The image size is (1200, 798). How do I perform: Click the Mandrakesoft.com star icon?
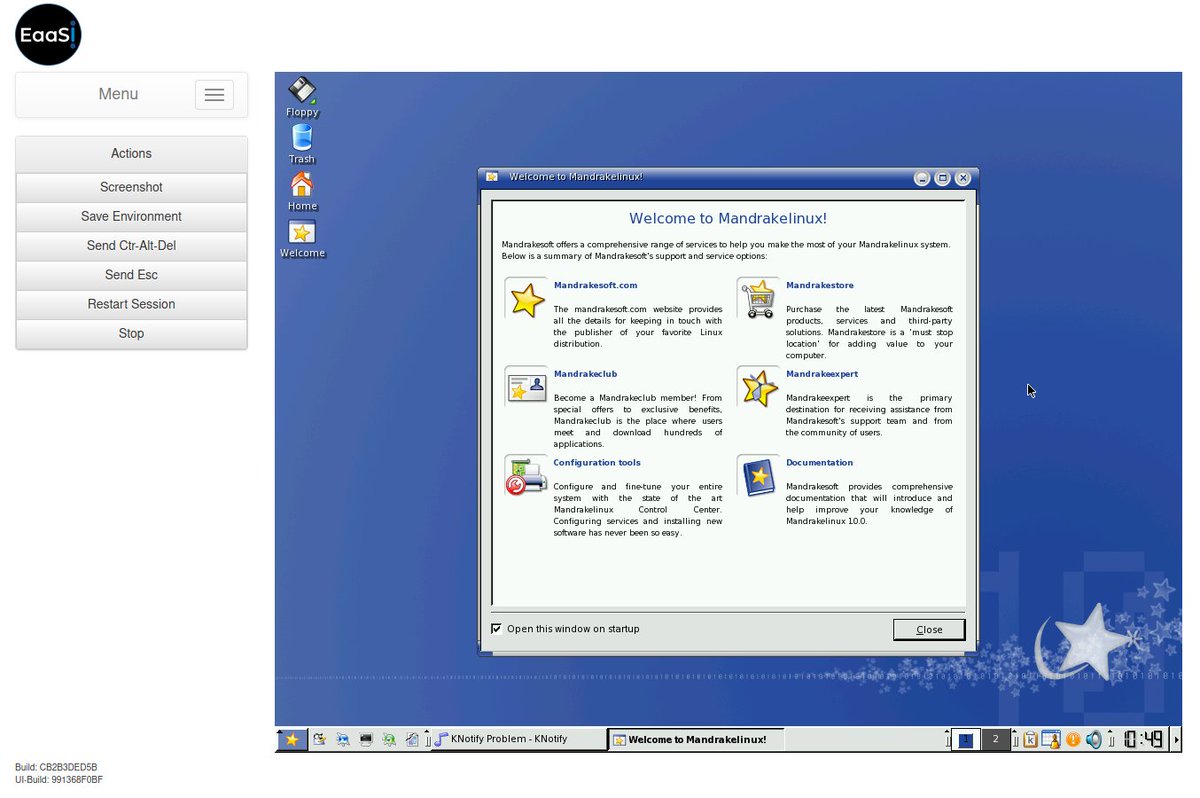pos(527,299)
